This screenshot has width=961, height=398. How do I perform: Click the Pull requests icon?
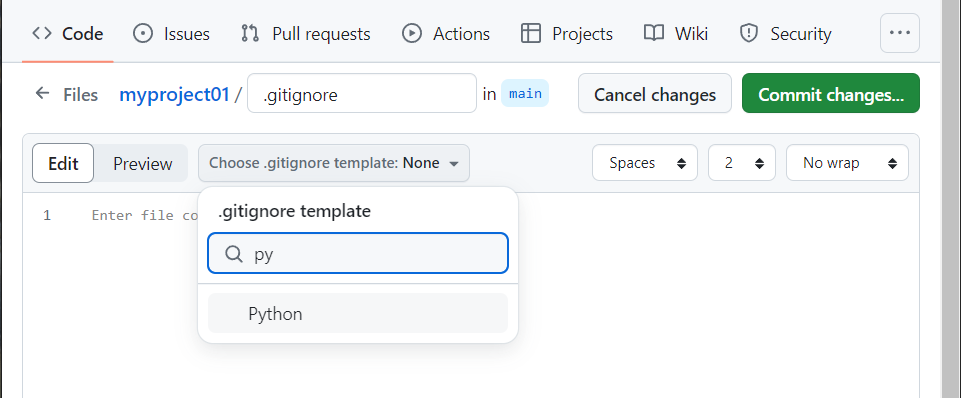(x=250, y=33)
